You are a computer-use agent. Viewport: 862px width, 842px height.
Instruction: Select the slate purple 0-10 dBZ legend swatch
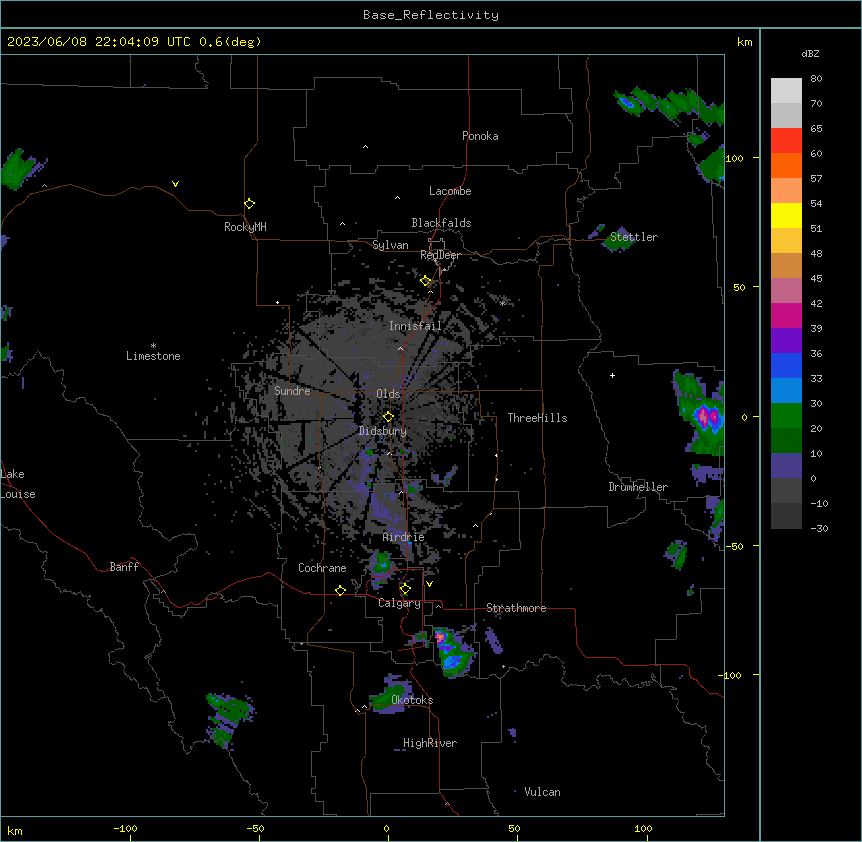click(786, 466)
